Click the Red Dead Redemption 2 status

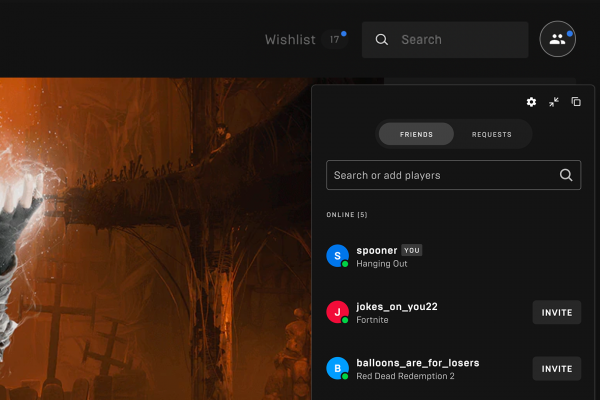[405, 376]
